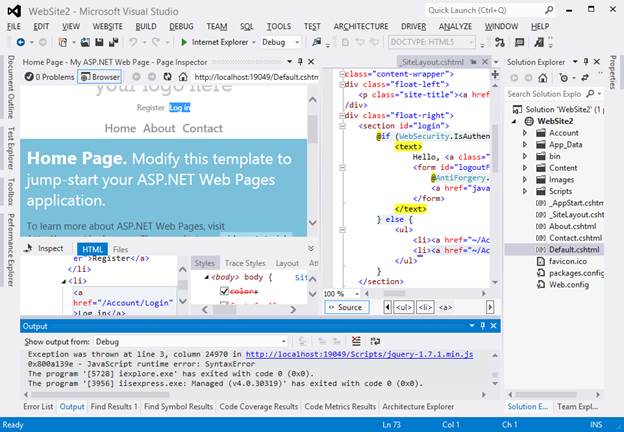Click the Output window vertical scrollbar

[x=495, y=369]
